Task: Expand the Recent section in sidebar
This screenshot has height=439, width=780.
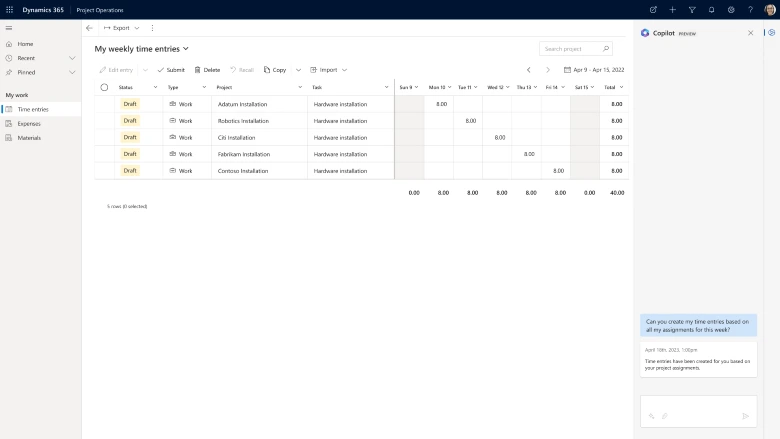Action: pyautogui.click(x=72, y=58)
